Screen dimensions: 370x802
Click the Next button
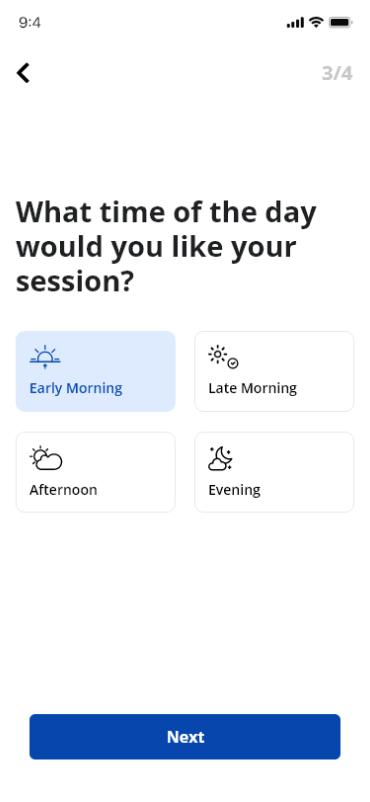[185, 737]
